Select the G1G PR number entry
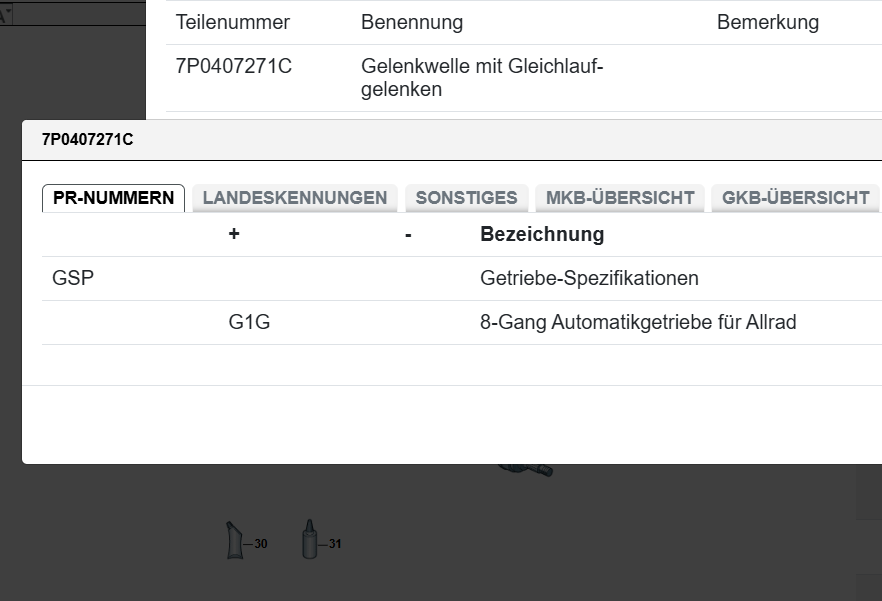Viewport: 882px width, 601px height. click(x=249, y=323)
